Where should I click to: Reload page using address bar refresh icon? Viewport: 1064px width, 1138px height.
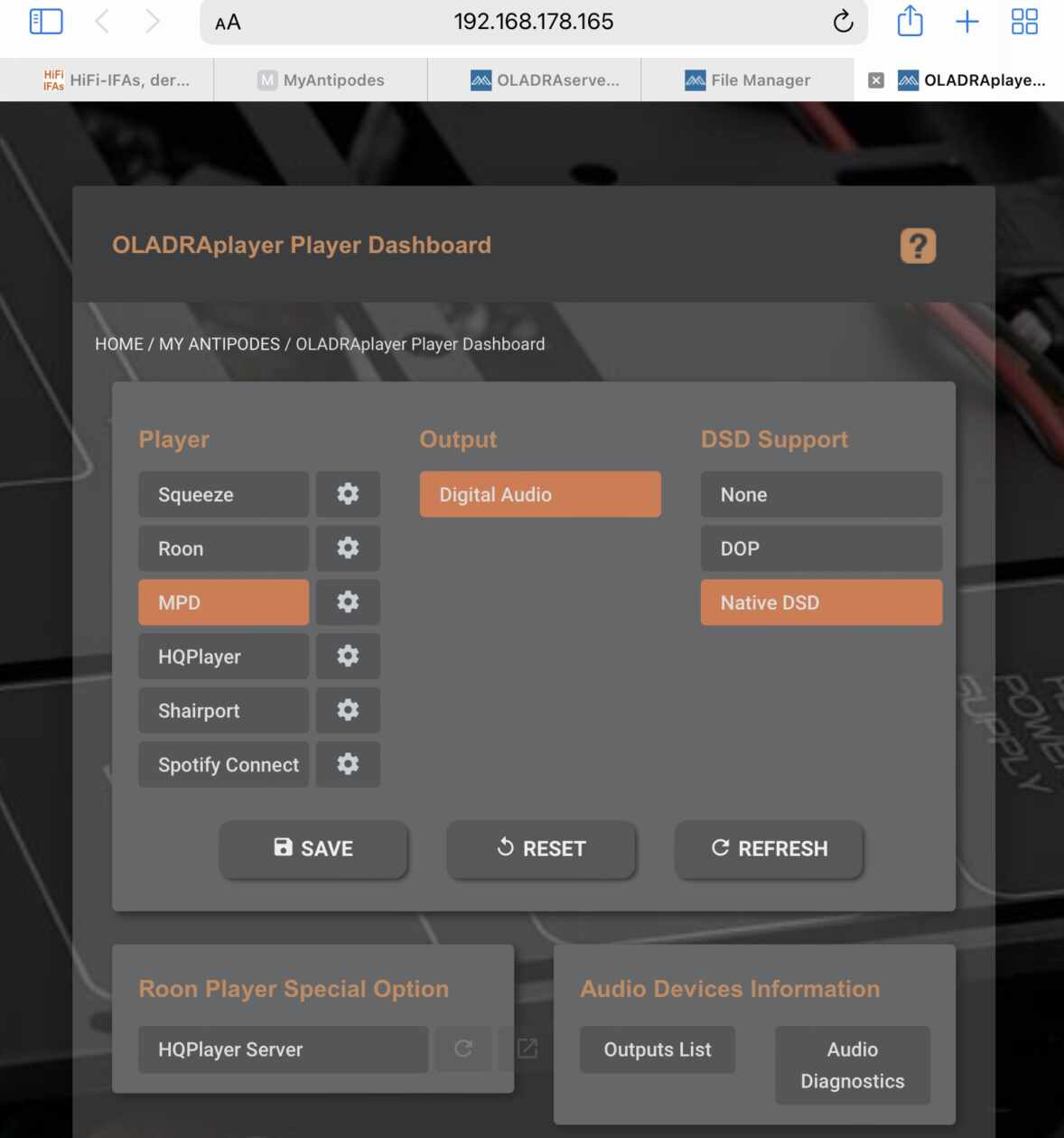click(x=843, y=22)
